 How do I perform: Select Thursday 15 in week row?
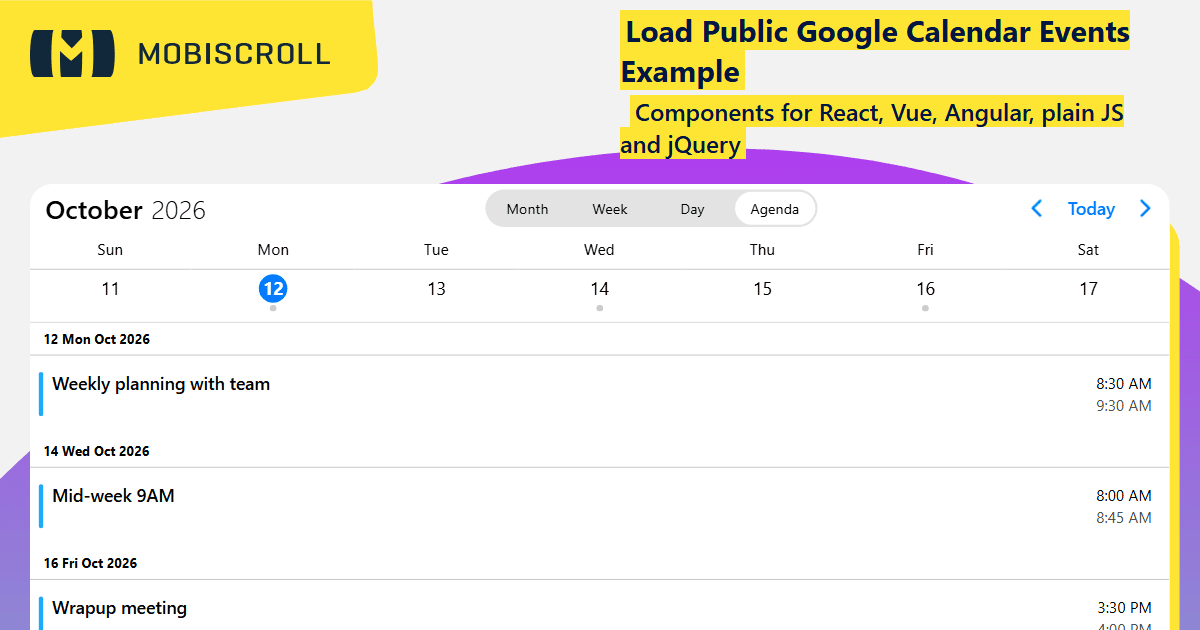tap(762, 289)
